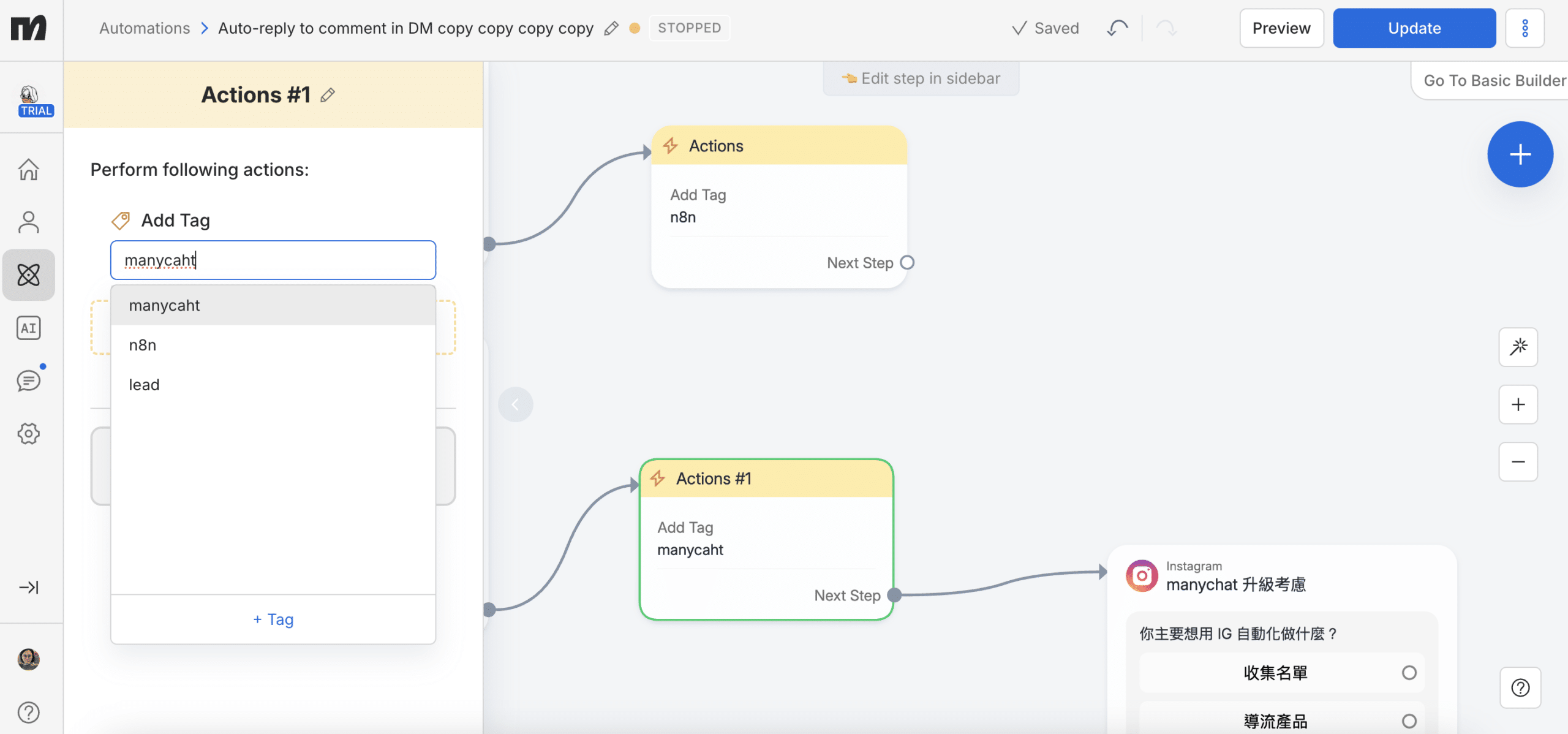Select lead tag from dropdown
The width and height of the screenshot is (1568, 734).
pyautogui.click(x=273, y=385)
